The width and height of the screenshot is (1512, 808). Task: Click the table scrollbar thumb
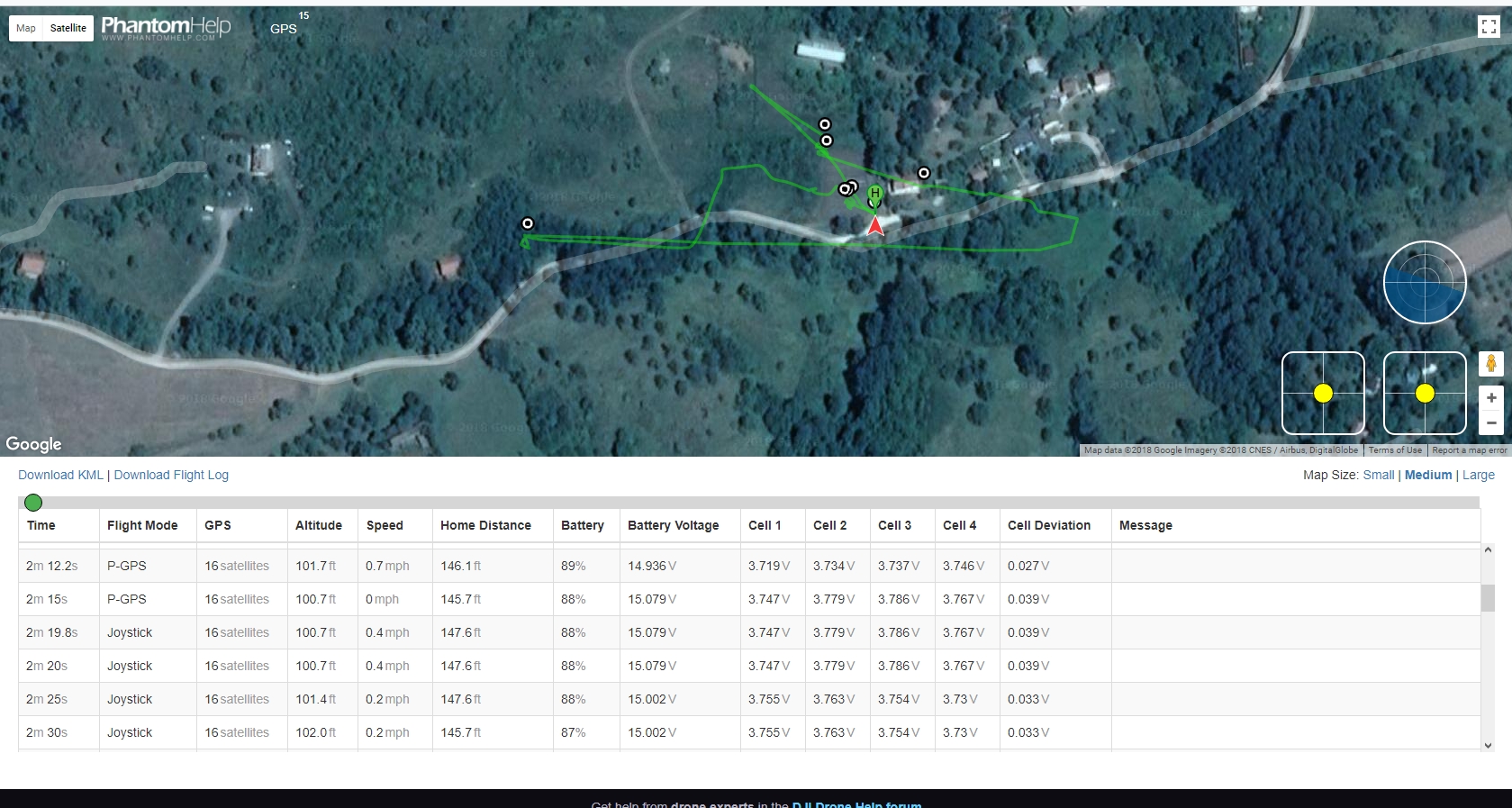click(x=1488, y=597)
